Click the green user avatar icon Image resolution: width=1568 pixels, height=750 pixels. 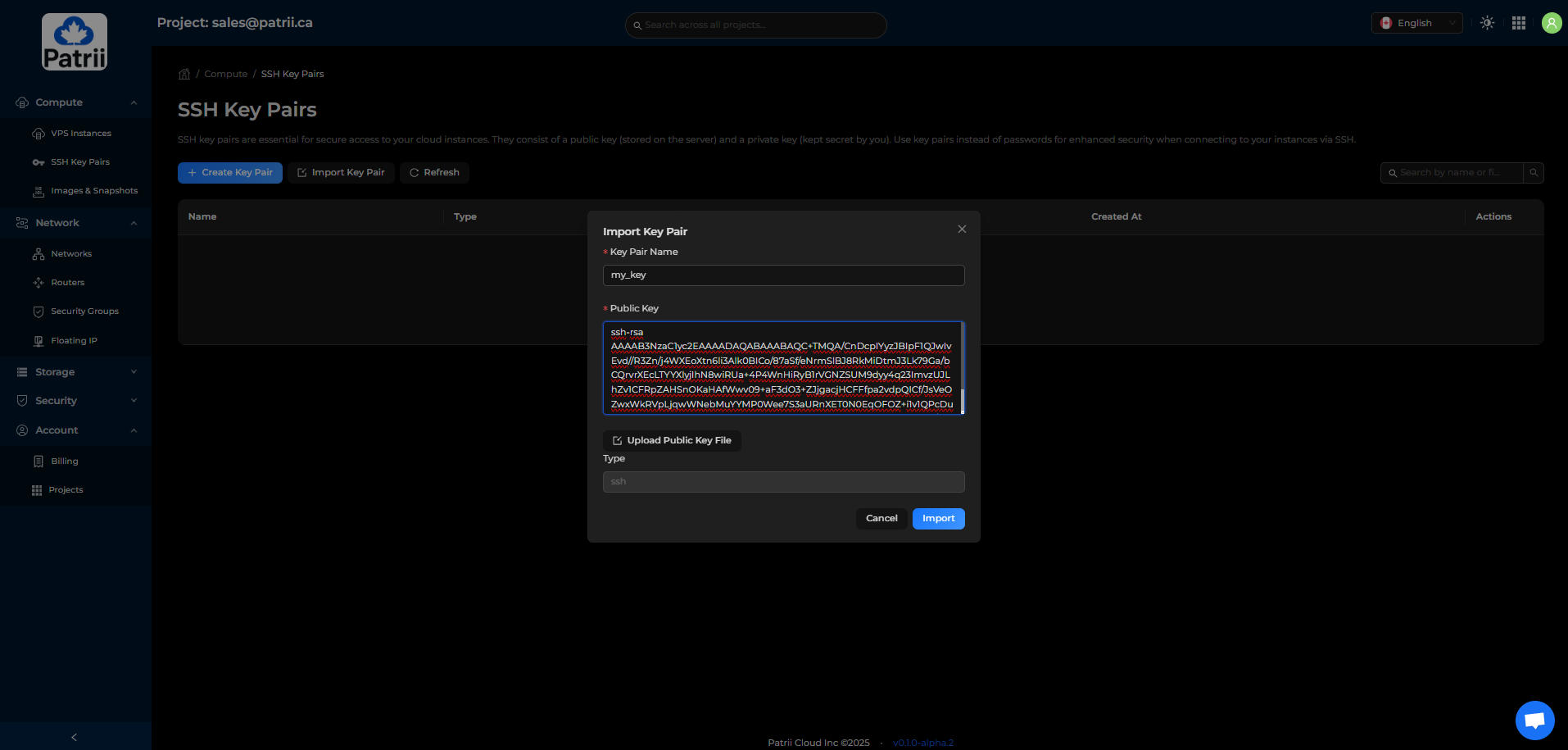click(x=1551, y=23)
